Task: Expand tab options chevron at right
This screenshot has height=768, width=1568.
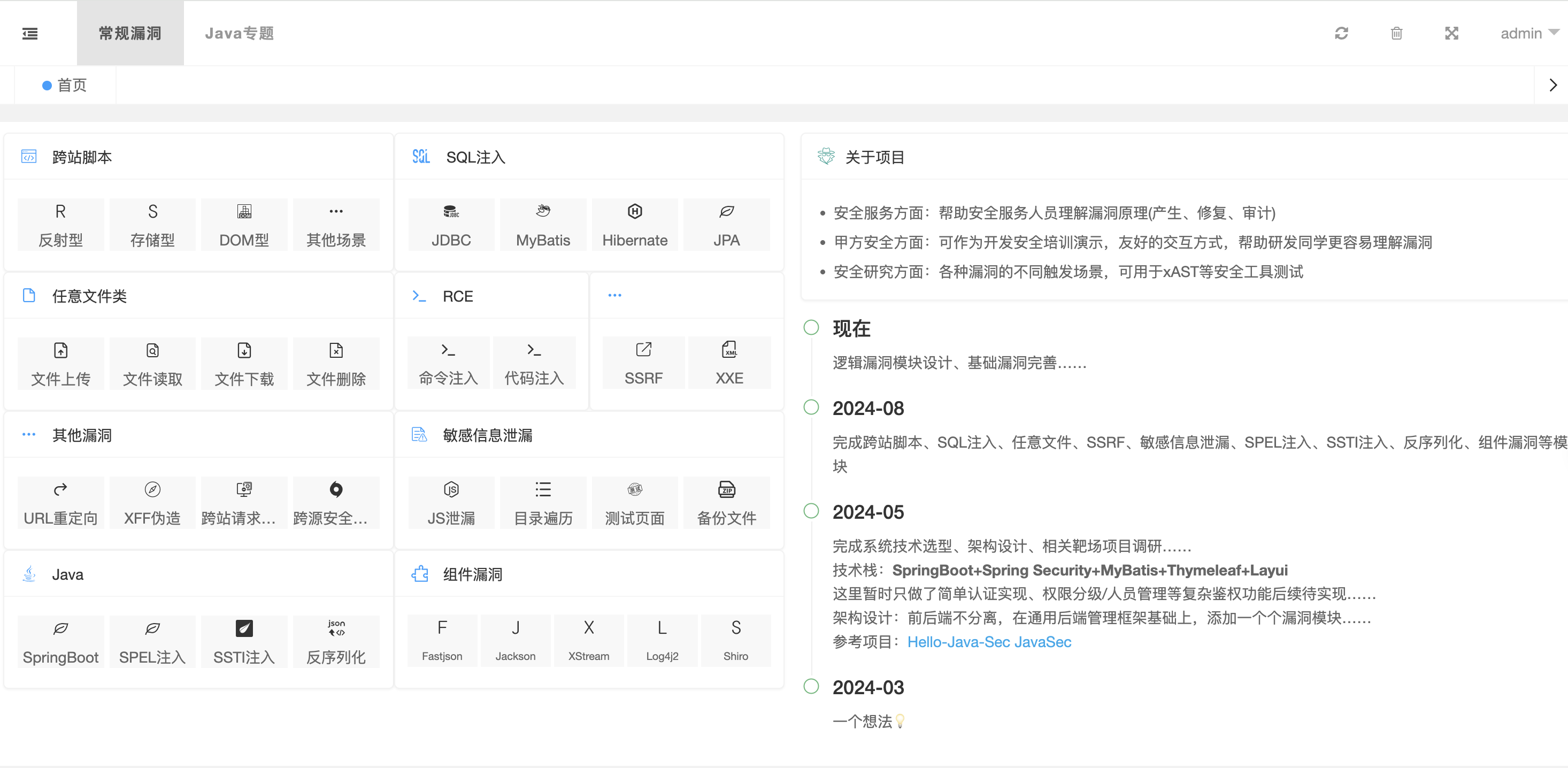Action: click(1552, 85)
